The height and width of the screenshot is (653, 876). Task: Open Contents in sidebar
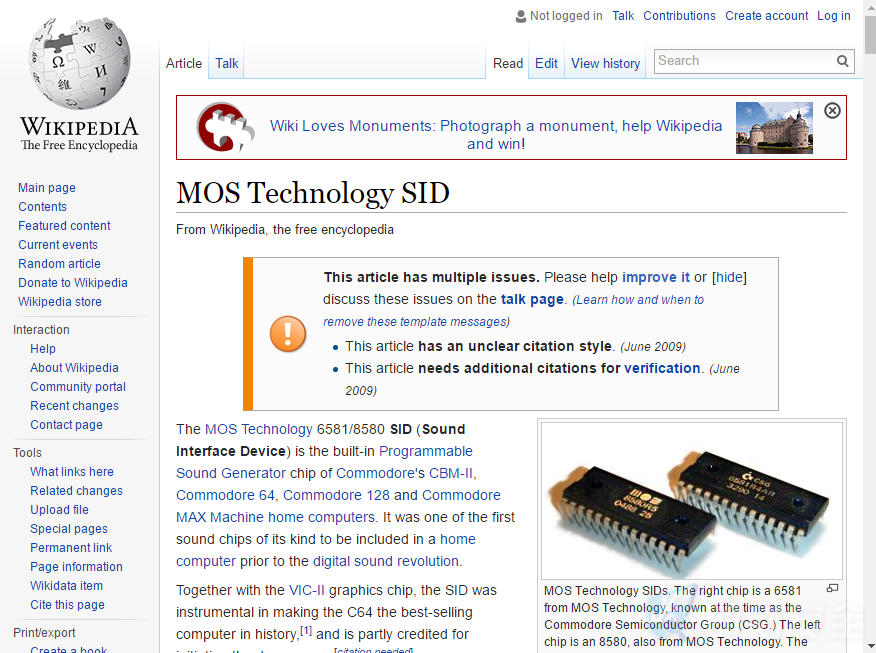pyautogui.click(x=42, y=207)
